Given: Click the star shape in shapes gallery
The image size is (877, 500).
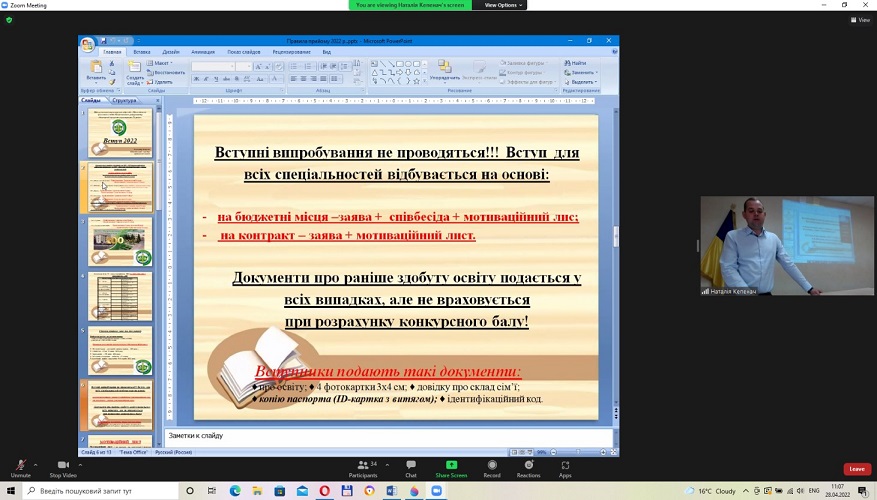Looking at the screenshot, I should point(416,81).
